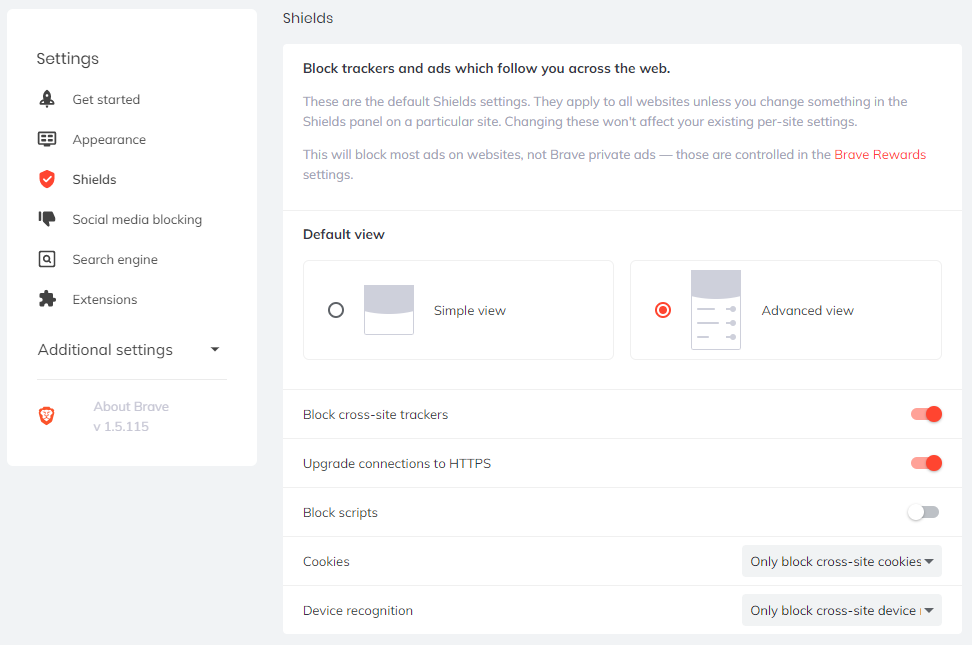
Task: Open the Device recognition dropdown
Action: 842,610
